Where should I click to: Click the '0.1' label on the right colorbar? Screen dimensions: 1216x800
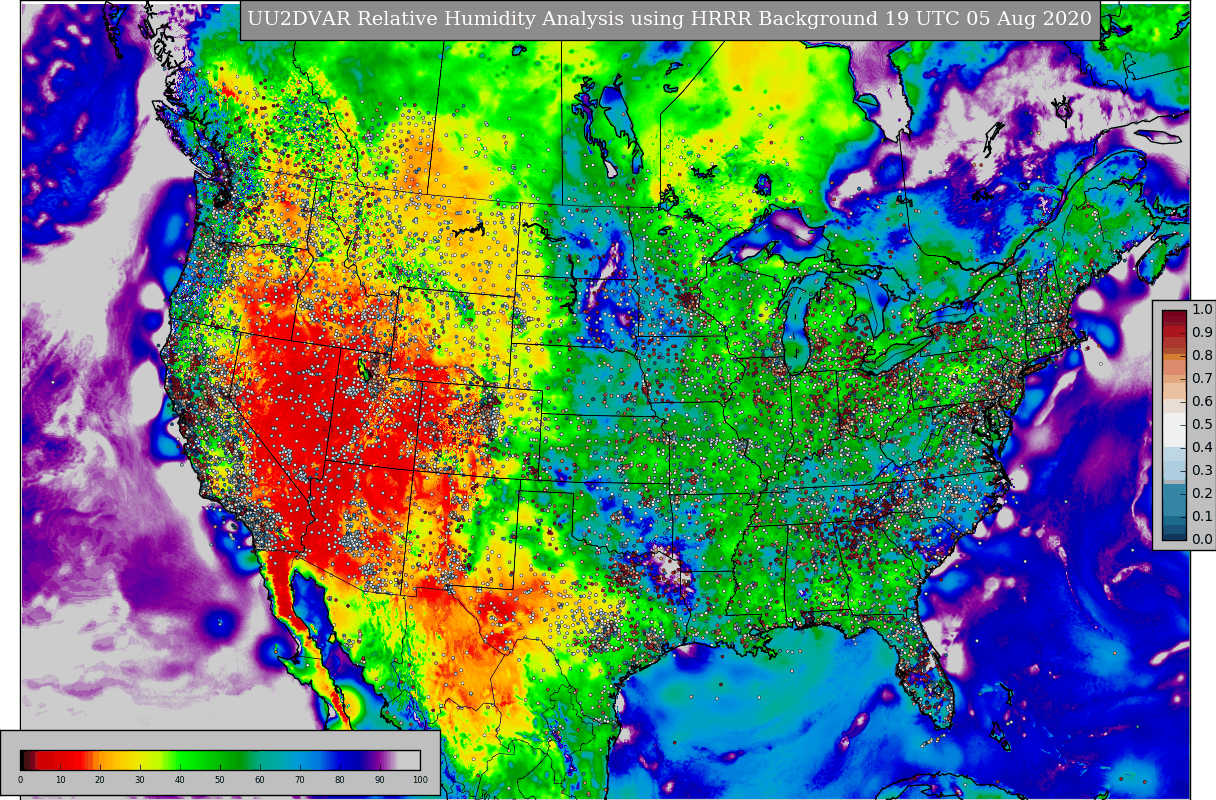(1201, 516)
